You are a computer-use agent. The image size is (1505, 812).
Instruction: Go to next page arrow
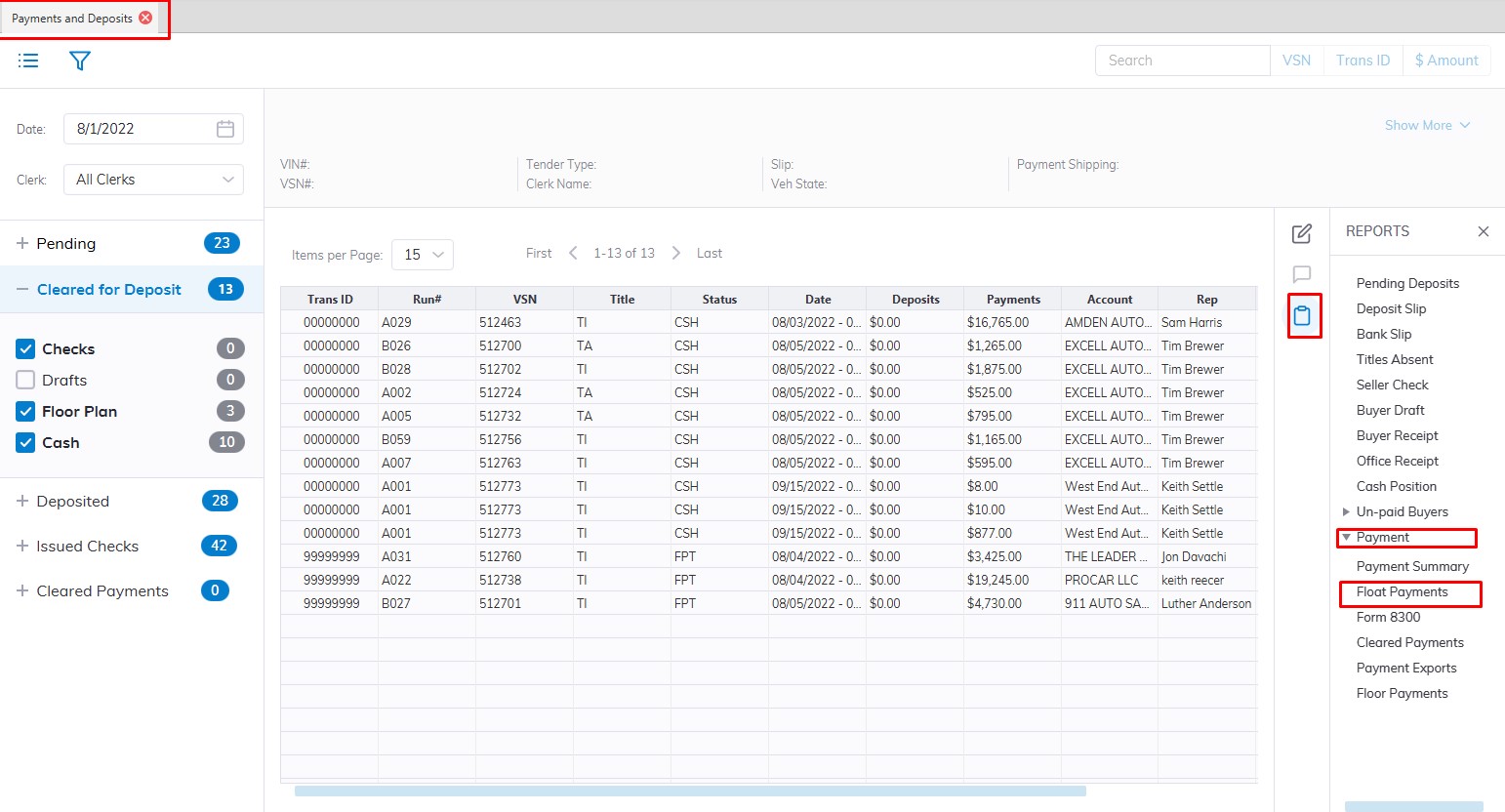coord(675,254)
